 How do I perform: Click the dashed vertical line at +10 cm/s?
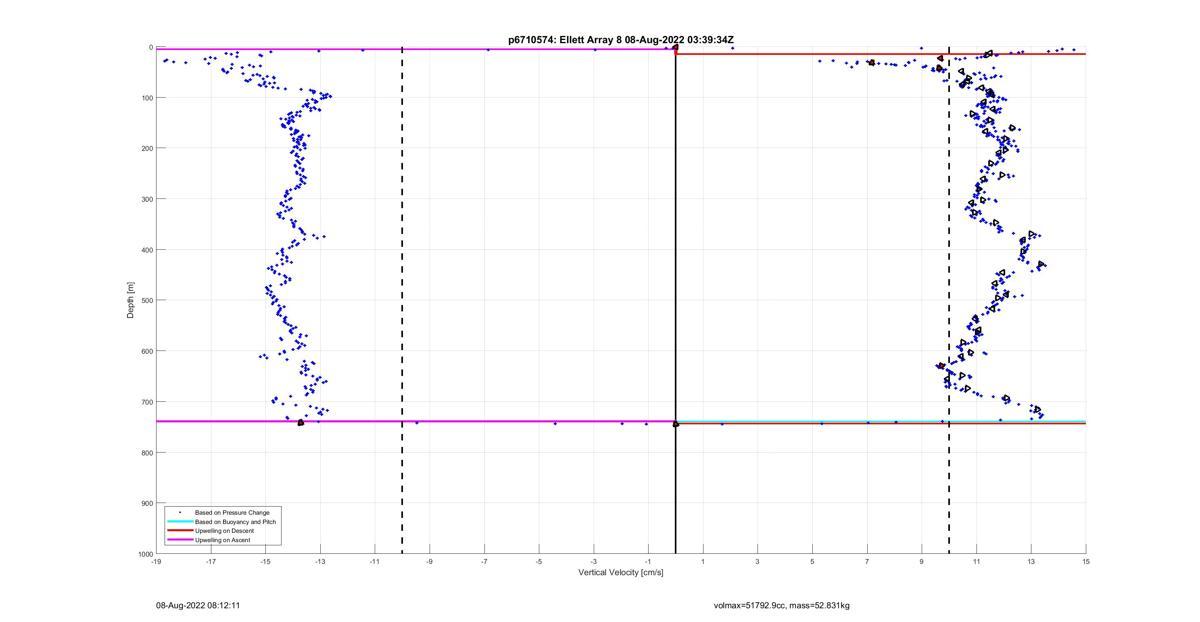coord(949,300)
